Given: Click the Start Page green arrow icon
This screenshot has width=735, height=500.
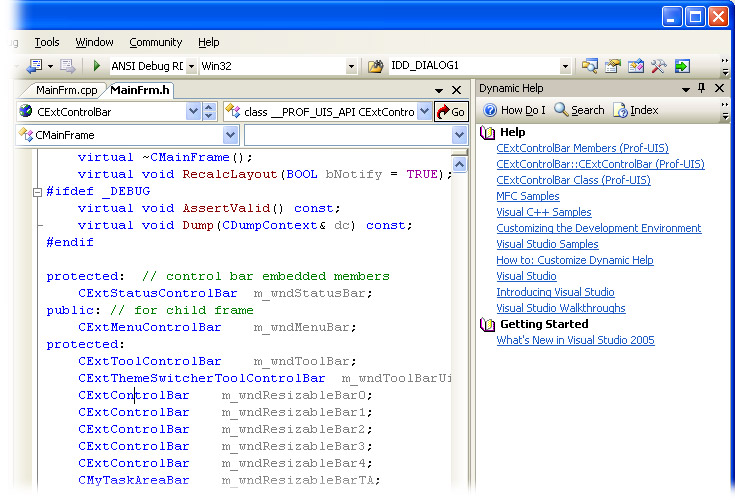Looking at the screenshot, I should 682,66.
